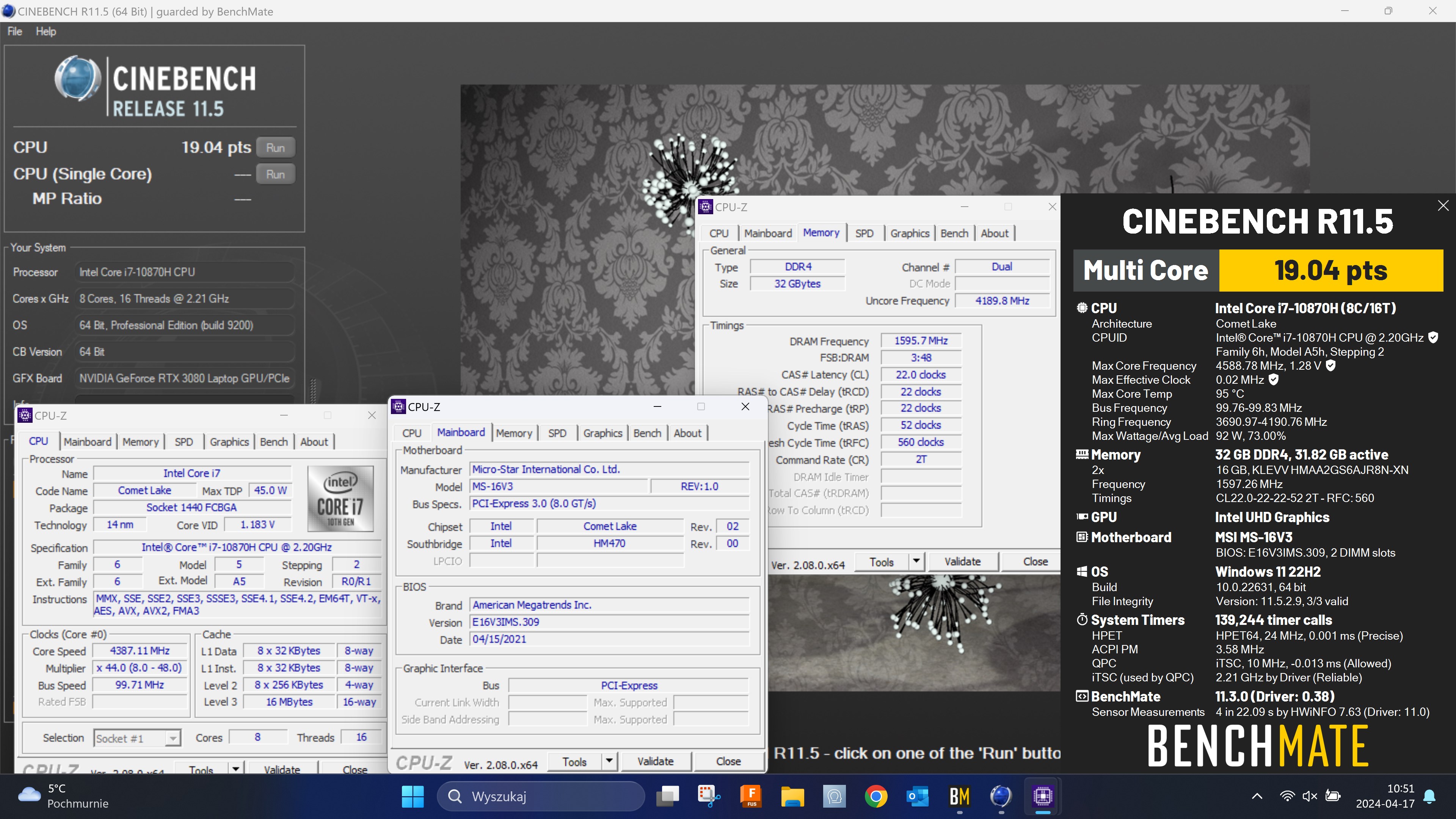The image size is (1456, 819).
Task: Open Graphics tab in Memory CPU-Z window
Action: [x=910, y=234]
